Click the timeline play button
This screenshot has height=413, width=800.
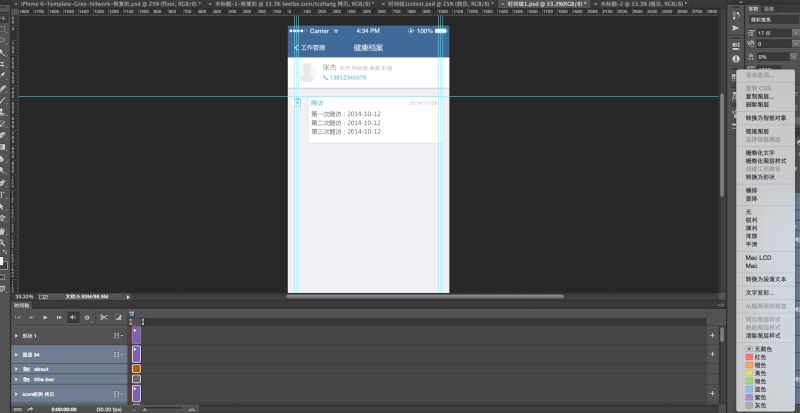point(45,318)
